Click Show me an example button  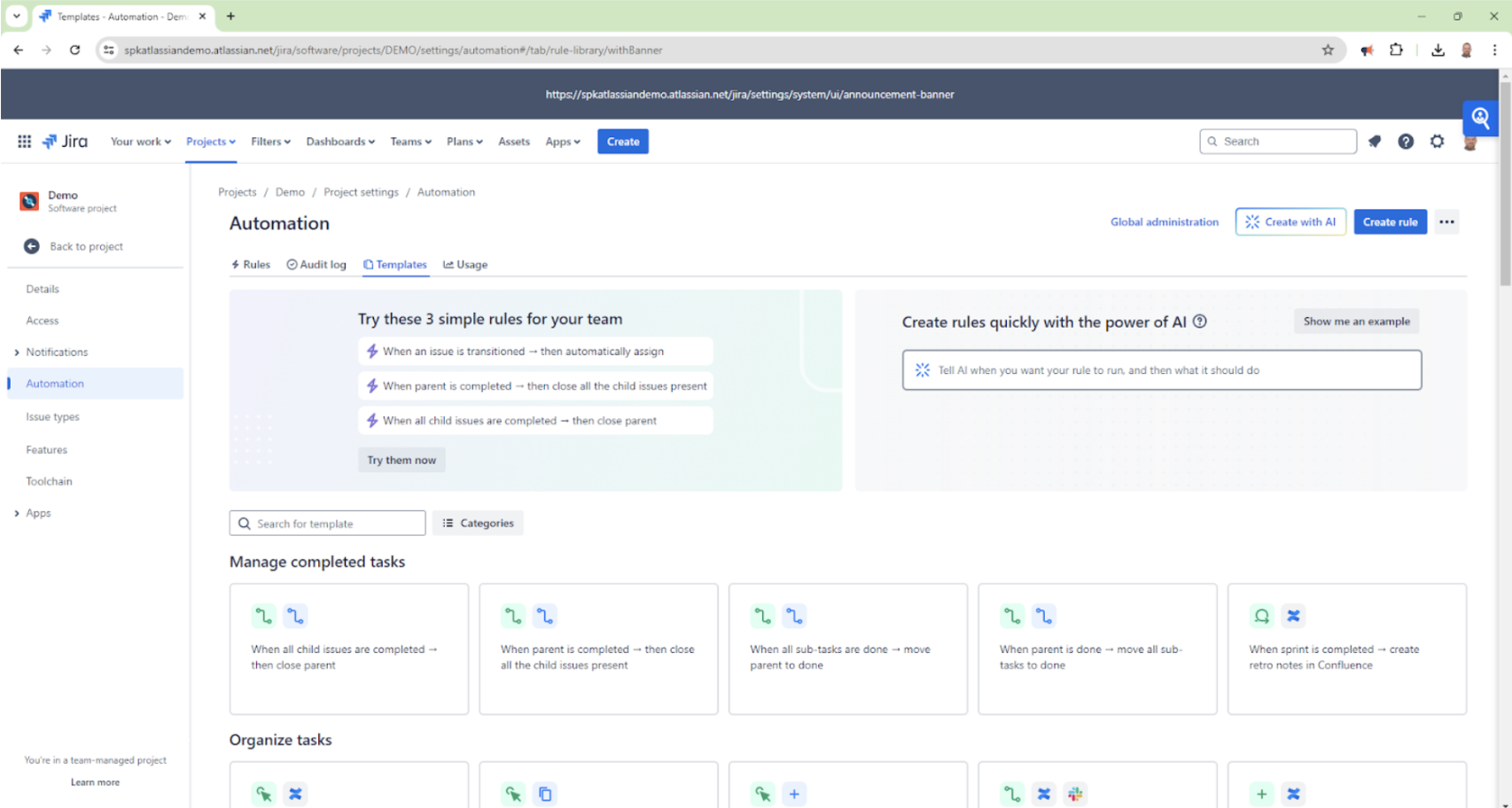tap(1356, 322)
